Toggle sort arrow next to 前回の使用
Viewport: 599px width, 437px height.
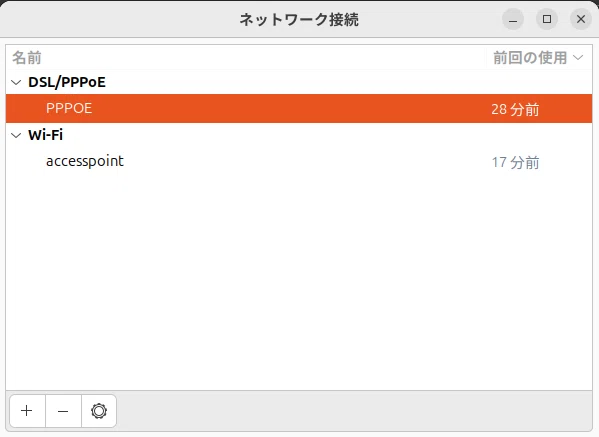point(578,58)
